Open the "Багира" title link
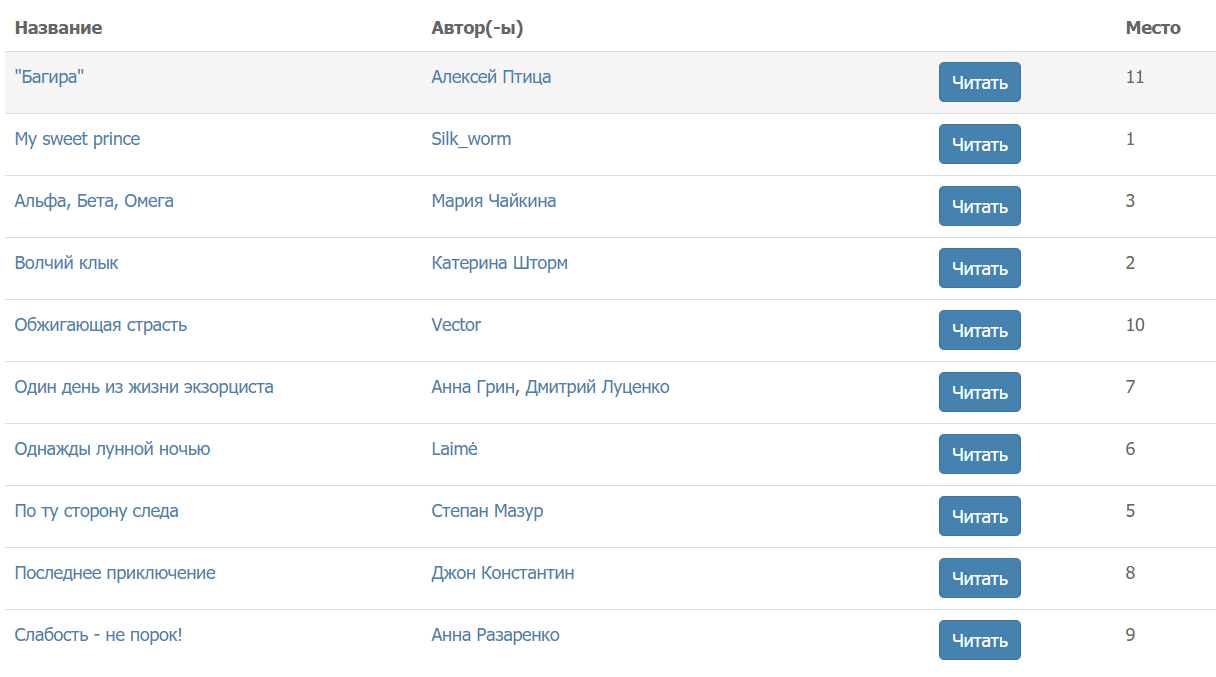Image resolution: width=1216 pixels, height=677 pixels. (x=49, y=77)
